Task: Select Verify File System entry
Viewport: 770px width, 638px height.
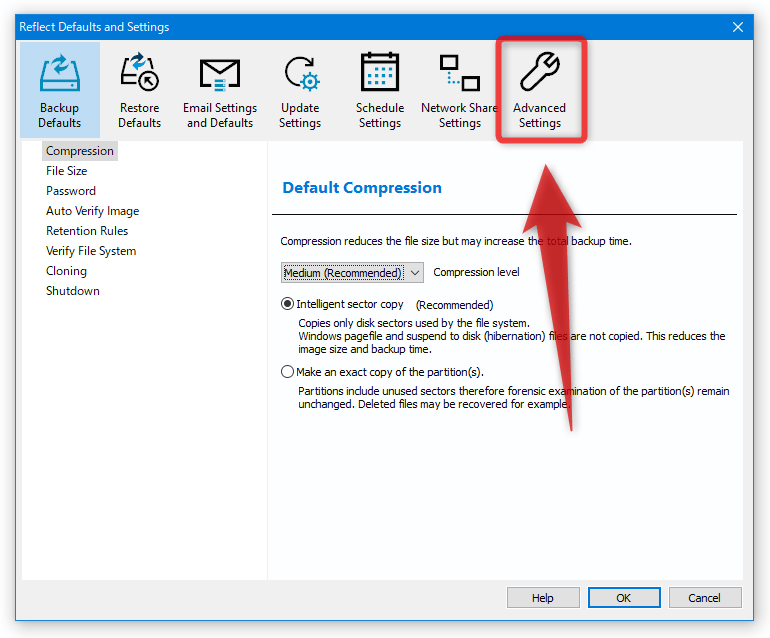Action: (91, 251)
